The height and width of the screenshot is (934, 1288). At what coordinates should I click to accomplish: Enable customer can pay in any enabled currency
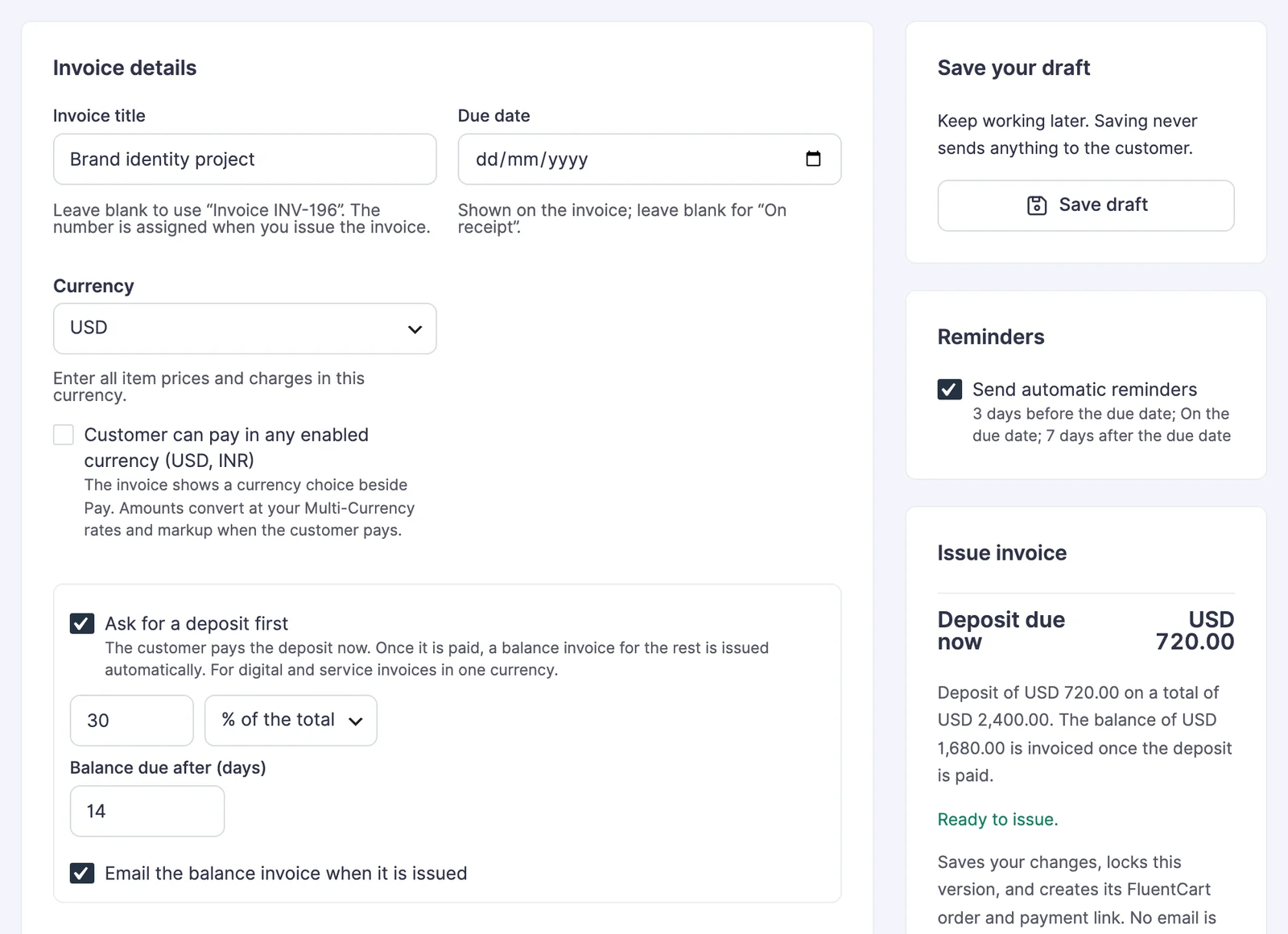click(x=64, y=435)
